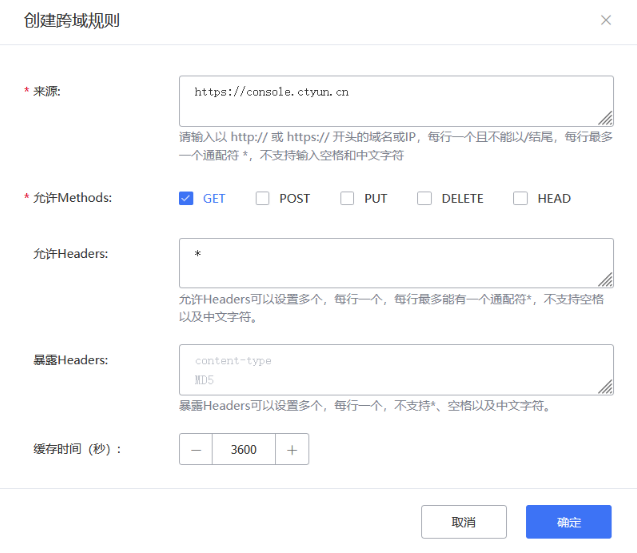Click the DELETE label text
This screenshot has height=553, width=637.
(x=462, y=199)
